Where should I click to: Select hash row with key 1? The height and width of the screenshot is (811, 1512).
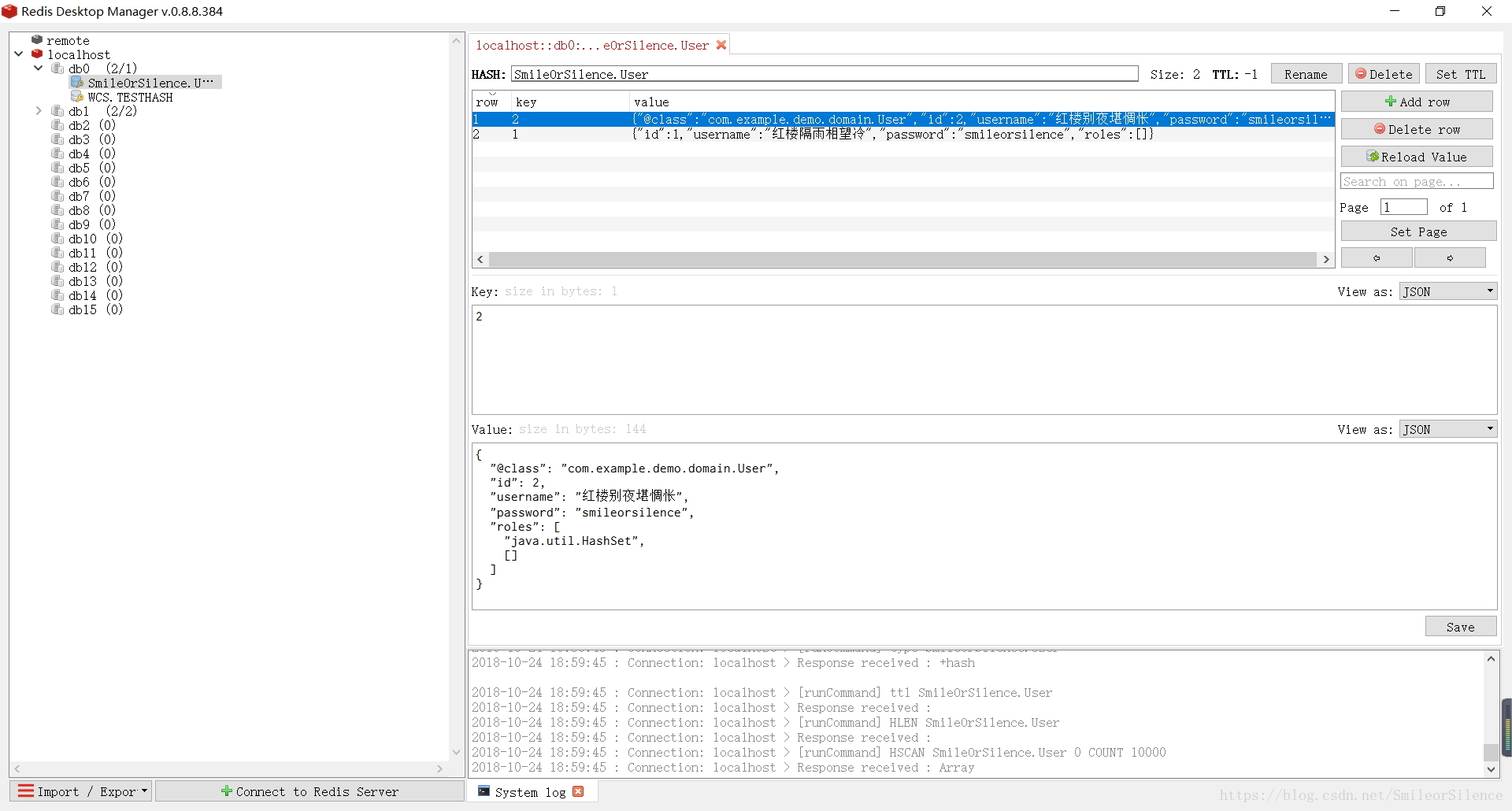(902, 135)
